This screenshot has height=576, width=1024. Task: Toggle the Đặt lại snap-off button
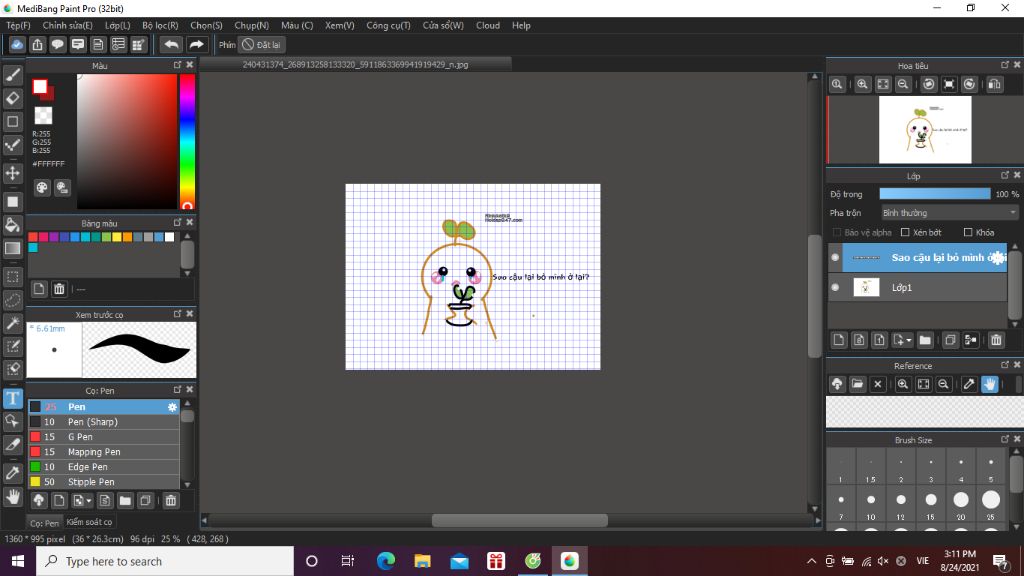[x=261, y=44]
